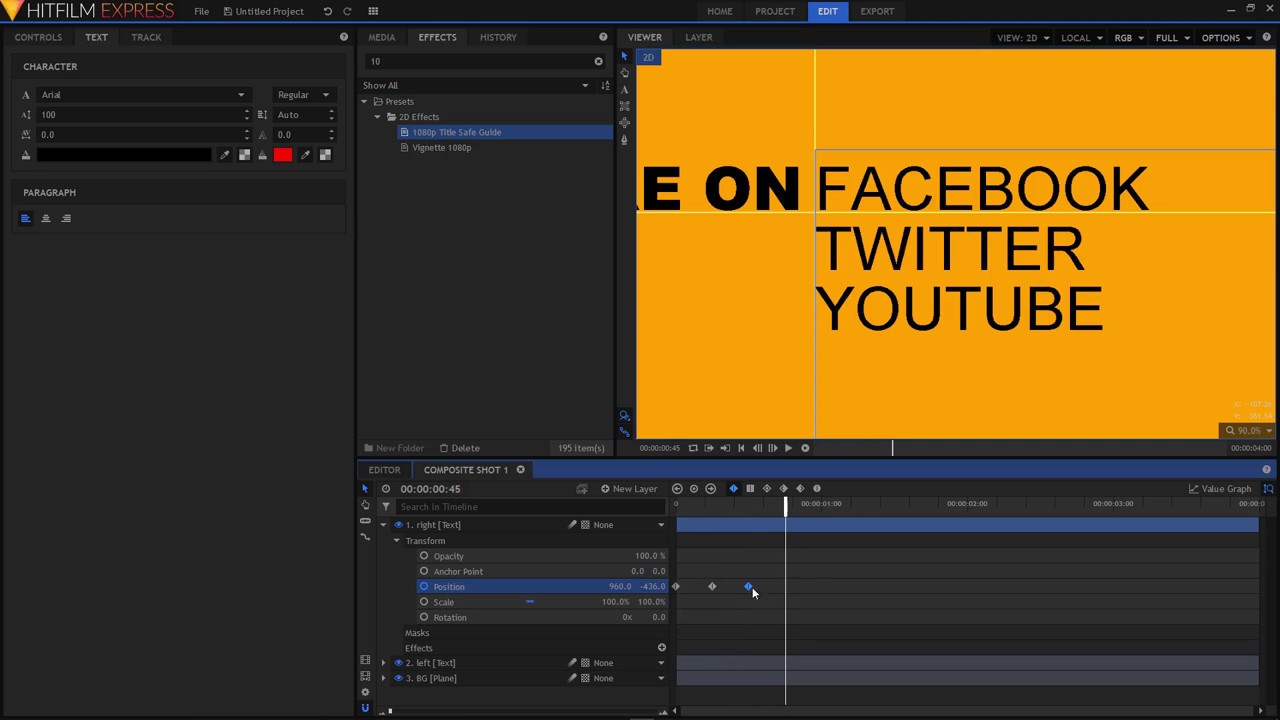
Task: Pick fill color with the eyedropper
Action: pyautogui.click(x=225, y=155)
